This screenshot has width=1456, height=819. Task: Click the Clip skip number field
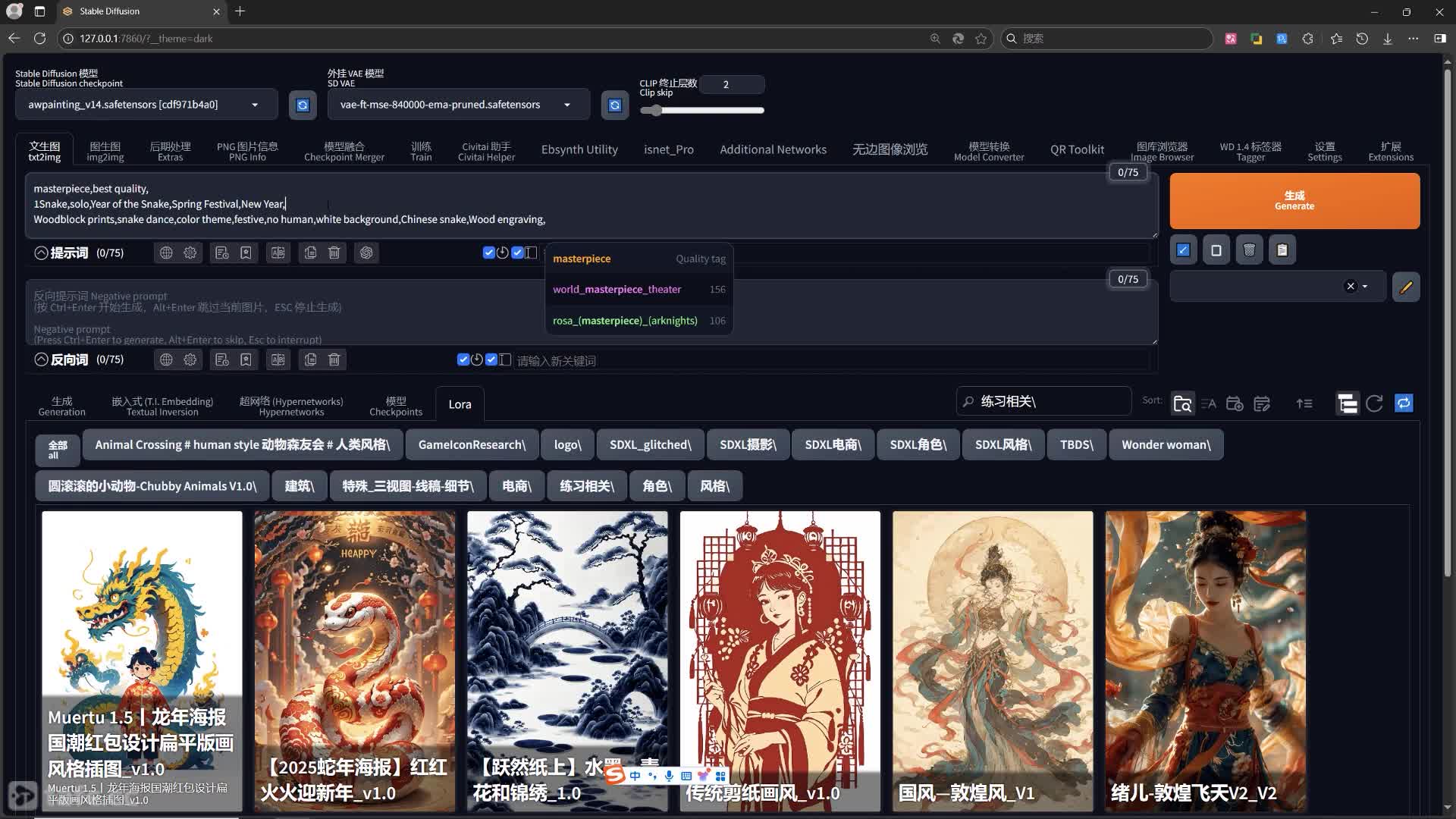pos(732,84)
